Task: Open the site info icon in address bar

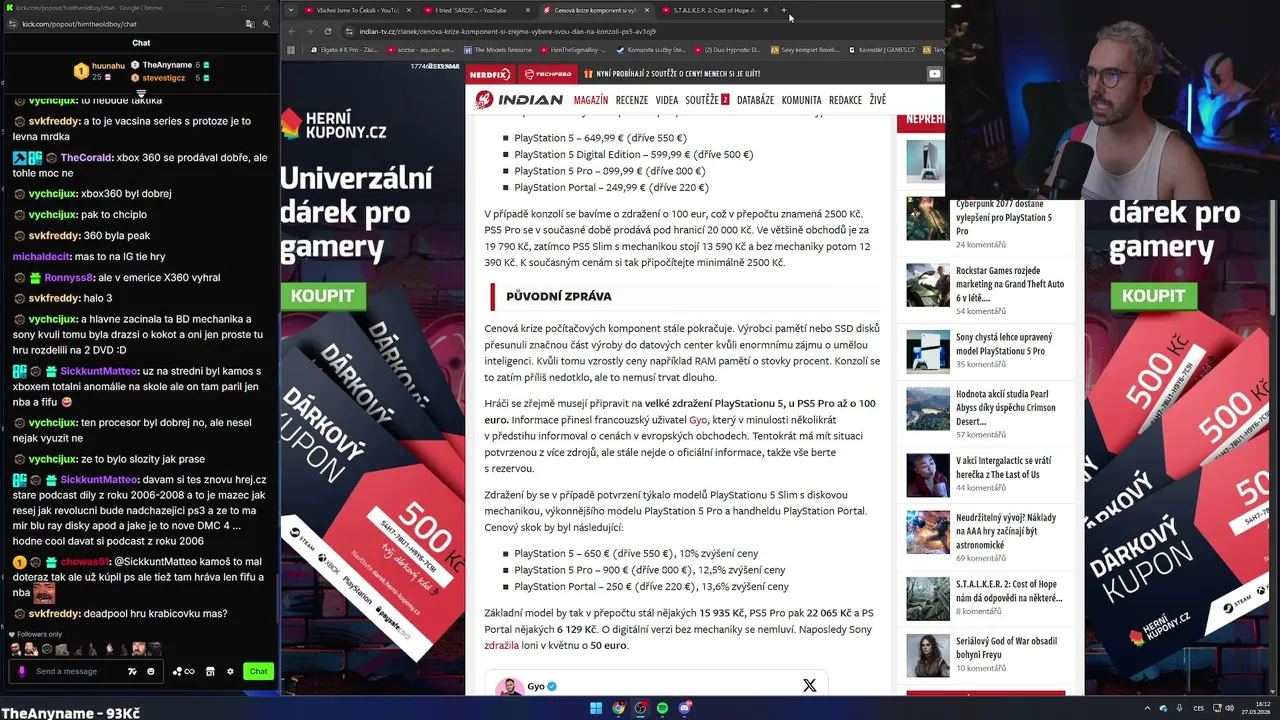Action: pos(349,31)
